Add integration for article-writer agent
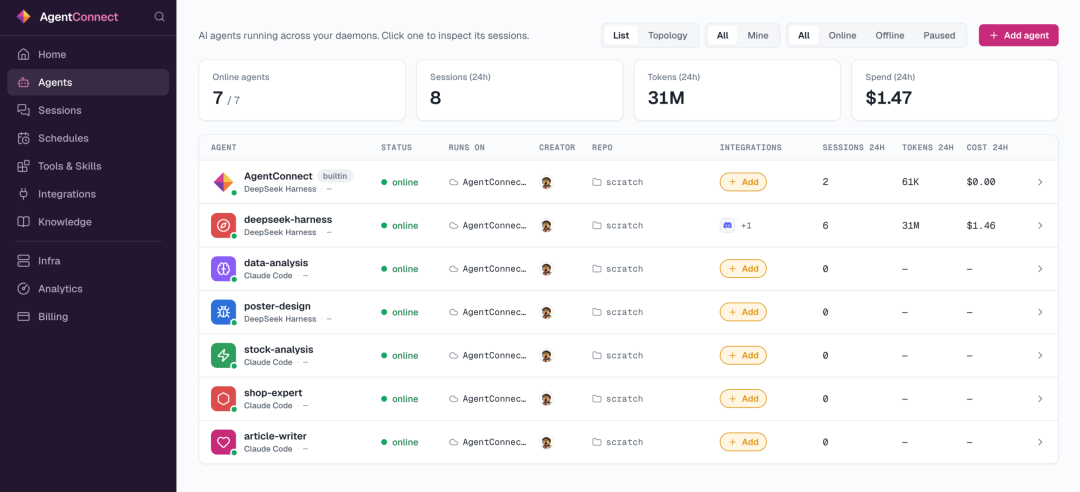The width and height of the screenshot is (1080, 492). tap(743, 442)
